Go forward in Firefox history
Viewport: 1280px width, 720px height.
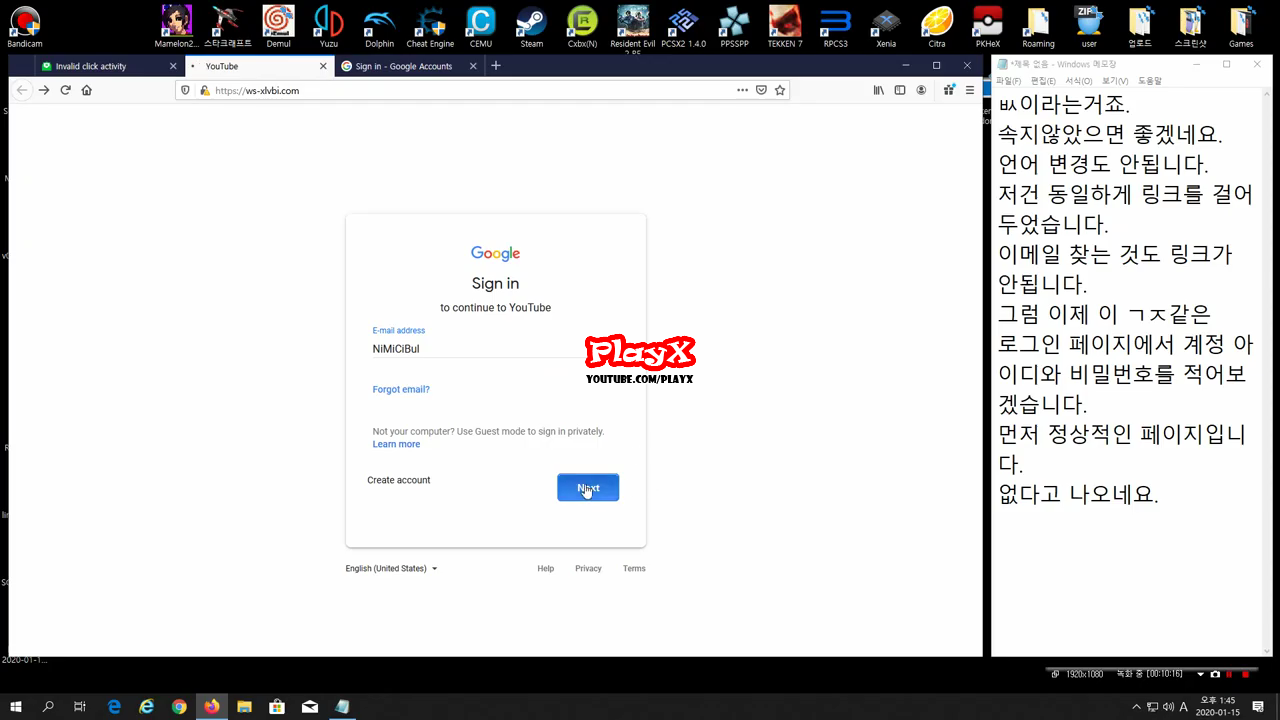coord(44,90)
